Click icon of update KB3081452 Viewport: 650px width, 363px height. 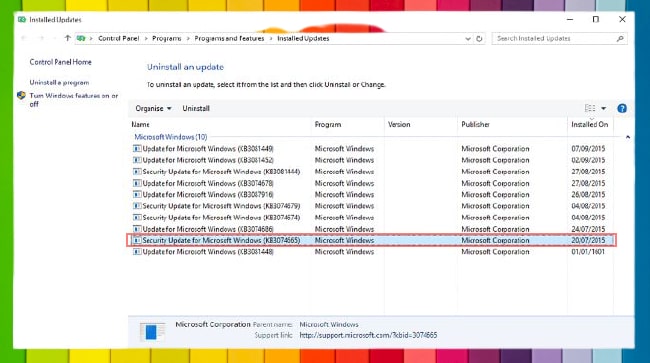[137, 160]
